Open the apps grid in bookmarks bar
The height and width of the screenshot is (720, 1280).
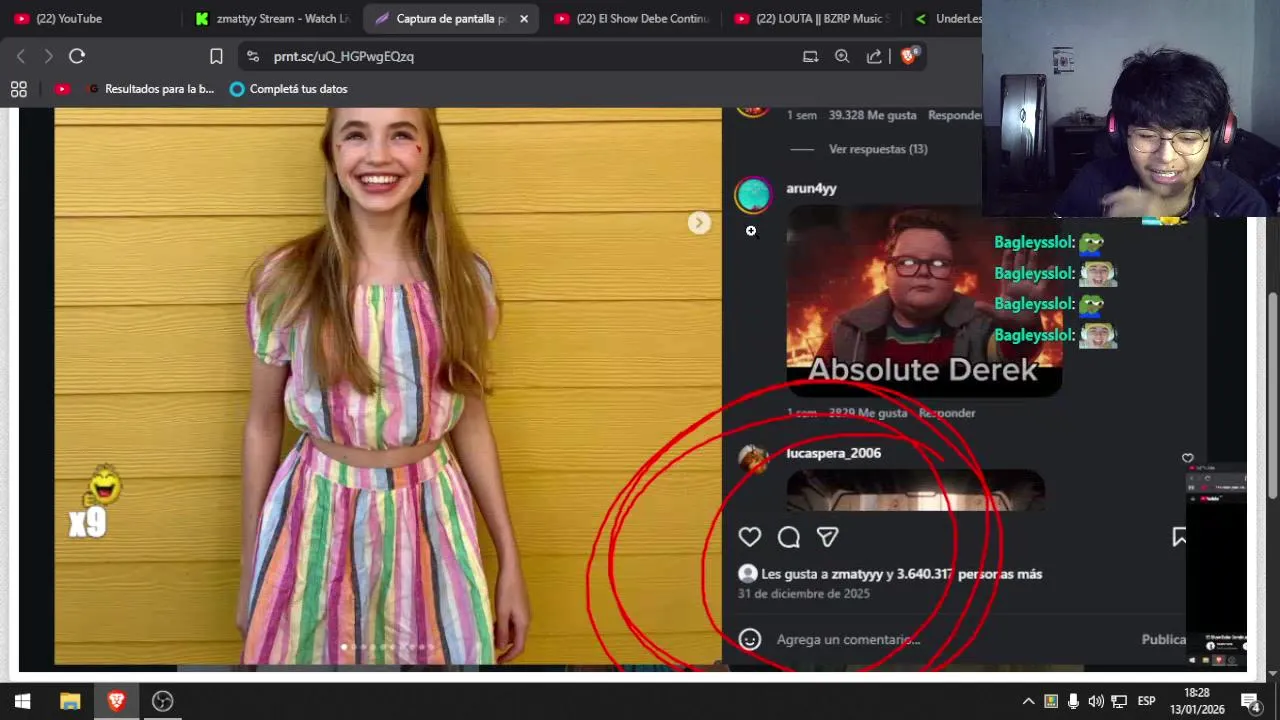pos(19,89)
